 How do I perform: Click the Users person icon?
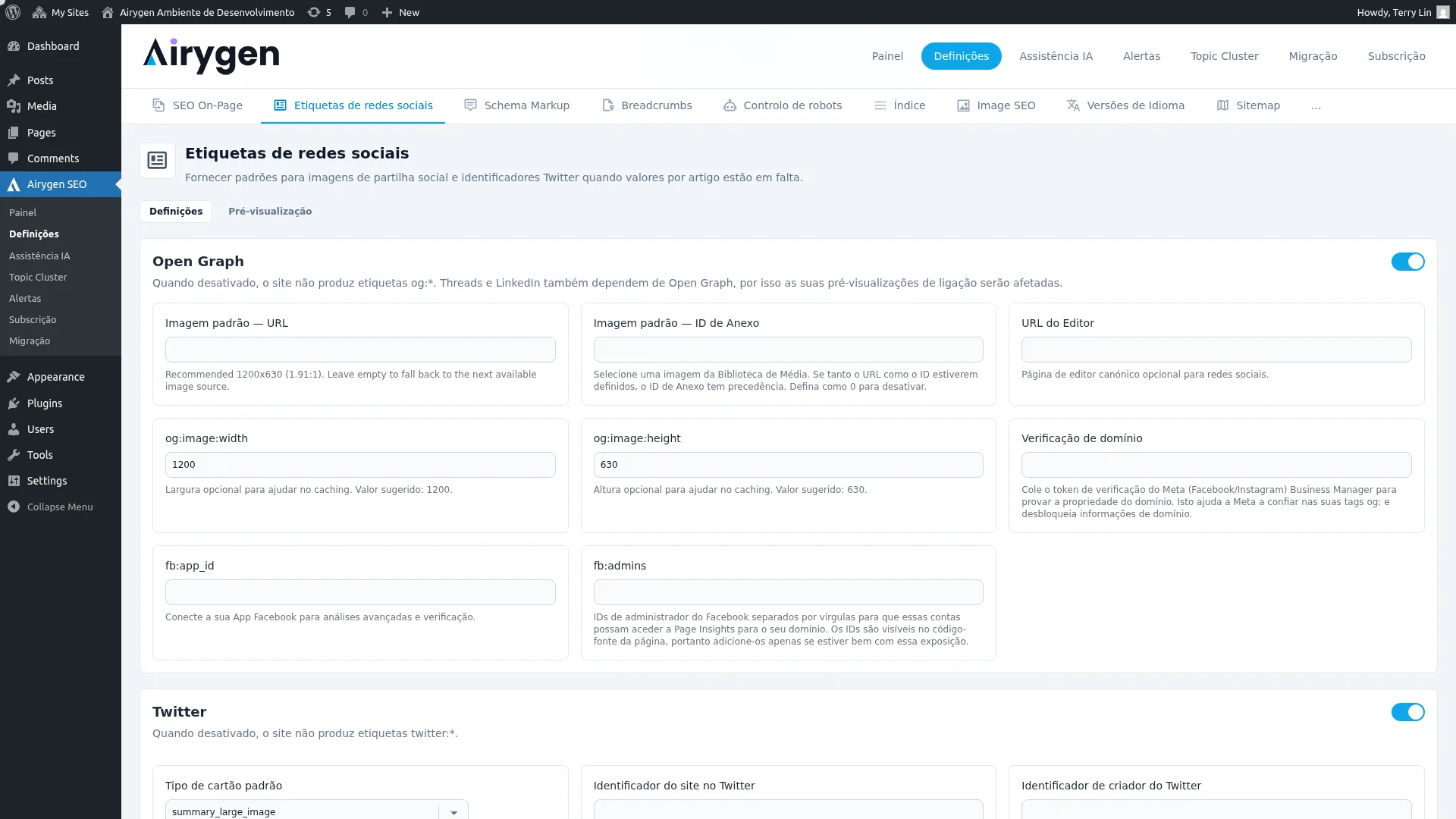point(14,429)
